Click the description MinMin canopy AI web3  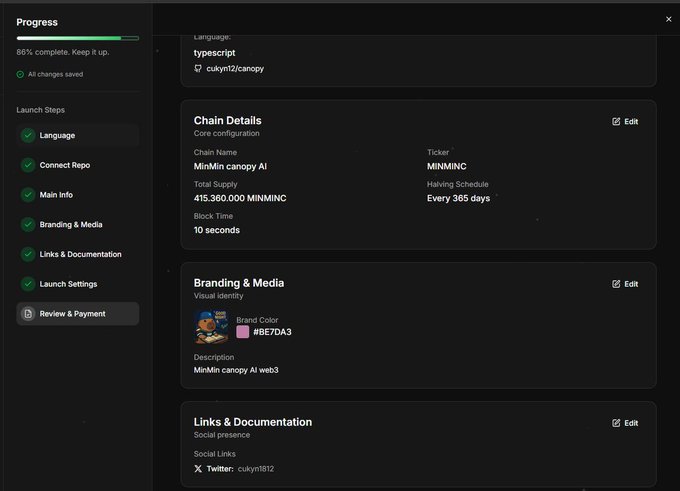pyautogui.click(x=236, y=370)
